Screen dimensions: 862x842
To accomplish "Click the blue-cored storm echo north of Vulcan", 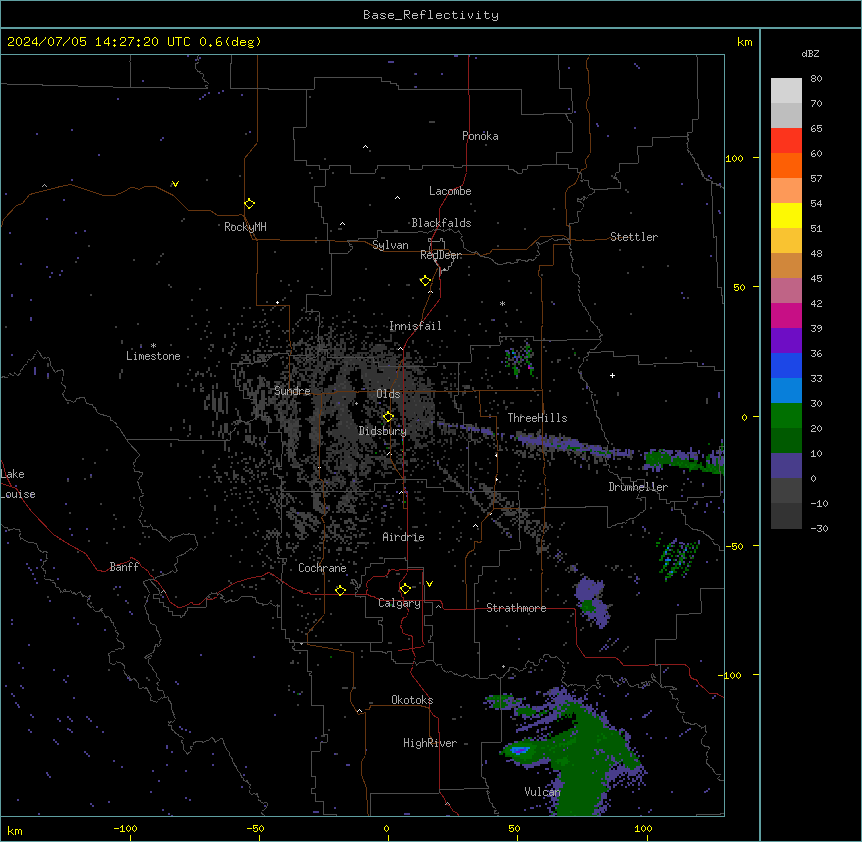I will [x=520, y=750].
